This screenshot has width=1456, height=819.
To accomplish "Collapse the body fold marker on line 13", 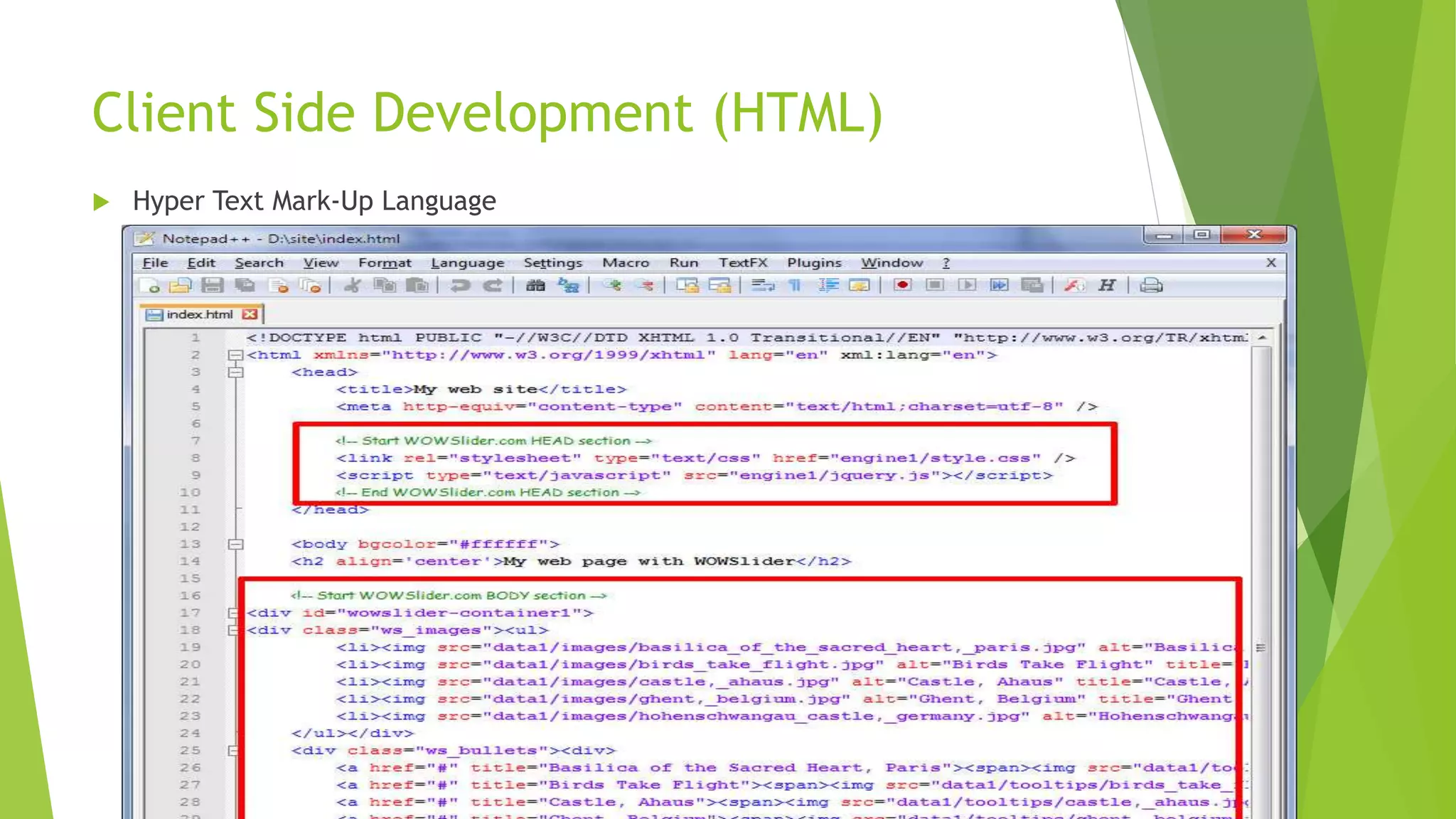I will coord(235,545).
